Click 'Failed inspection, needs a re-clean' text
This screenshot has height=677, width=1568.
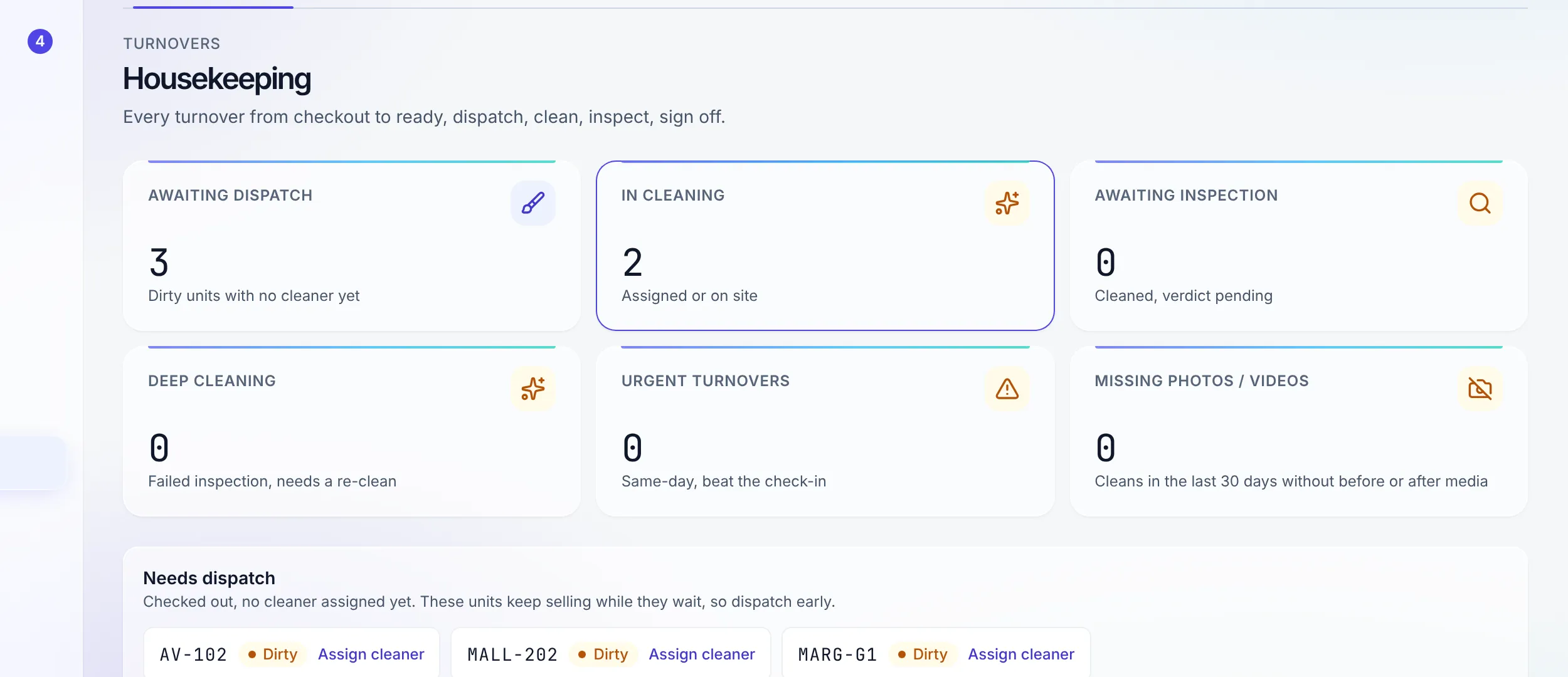(272, 481)
